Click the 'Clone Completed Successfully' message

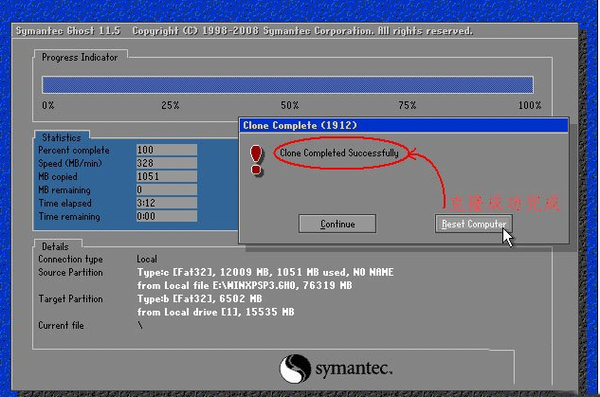[x=339, y=153]
